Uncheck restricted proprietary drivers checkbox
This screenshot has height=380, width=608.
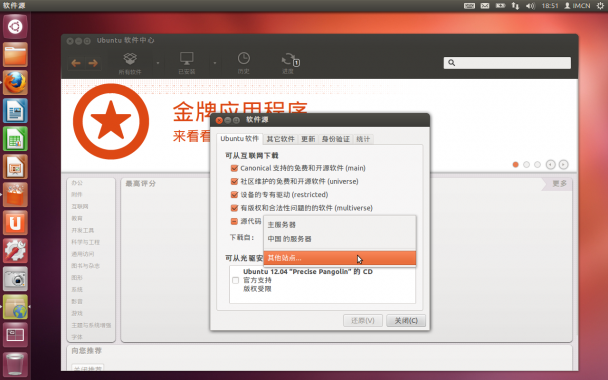pyautogui.click(x=234, y=195)
